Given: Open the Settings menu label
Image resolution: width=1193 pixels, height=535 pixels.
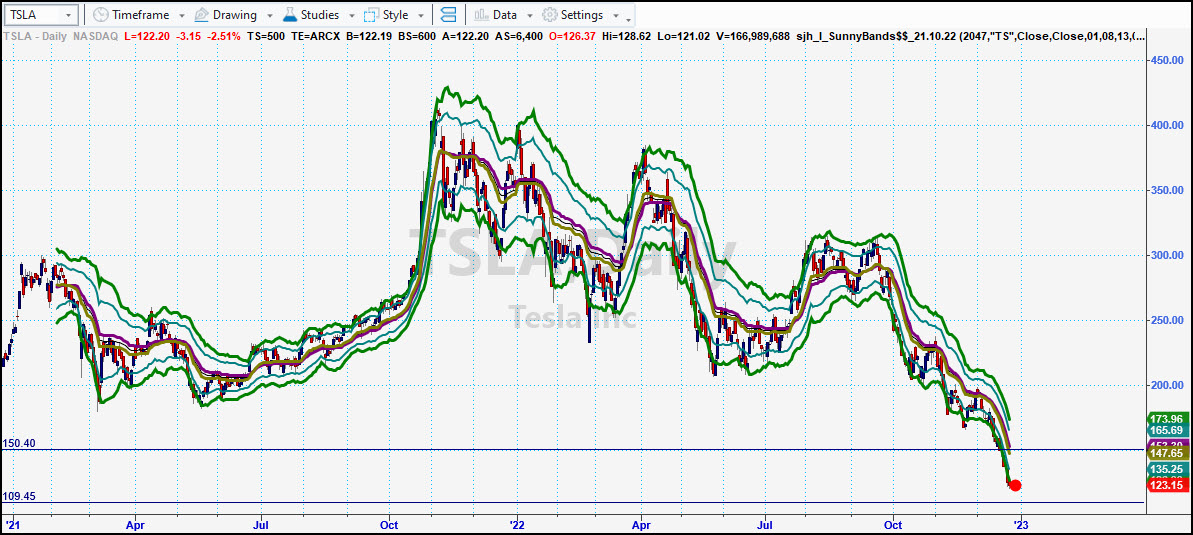Looking at the screenshot, I should click(x=582, y=14).
